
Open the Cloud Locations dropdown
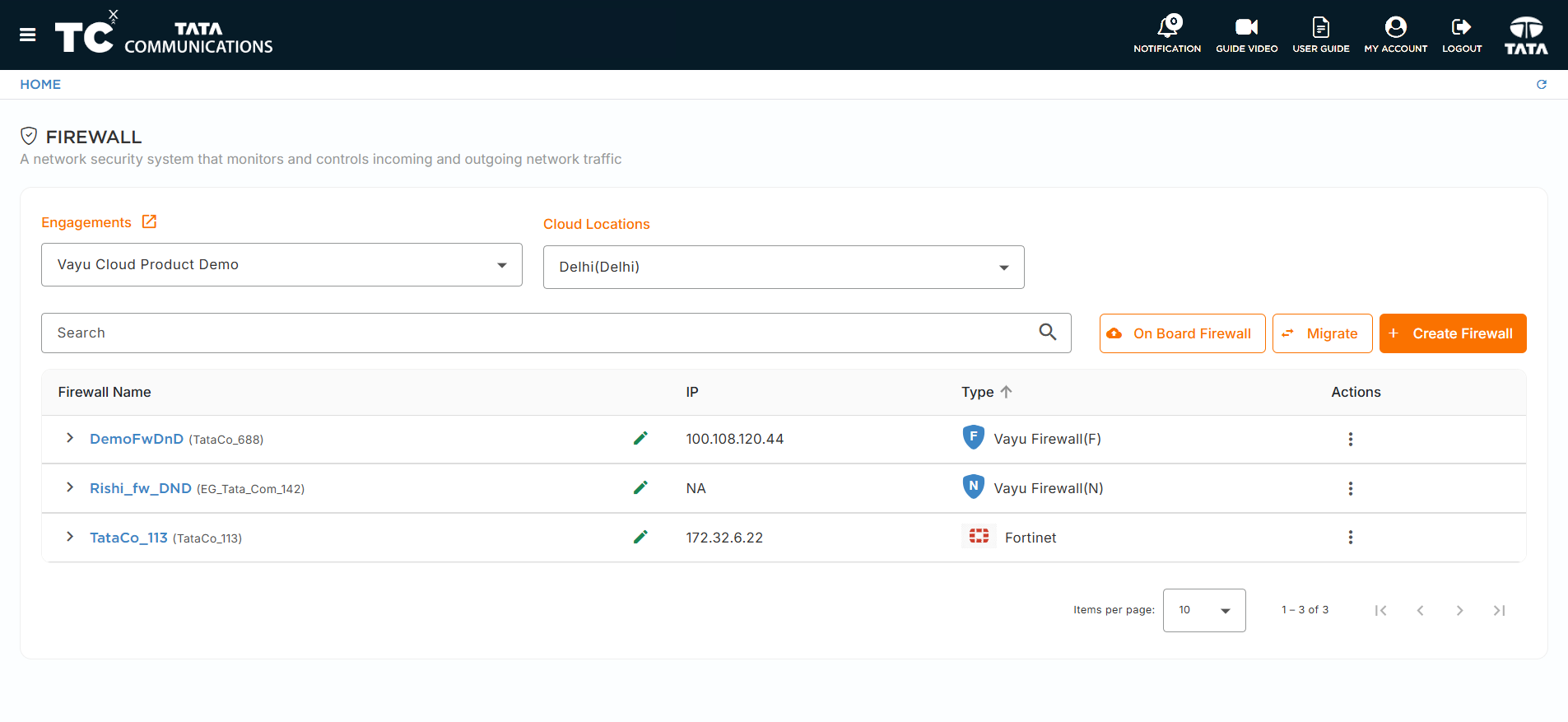pyautogui.click(x=784, y=267)
